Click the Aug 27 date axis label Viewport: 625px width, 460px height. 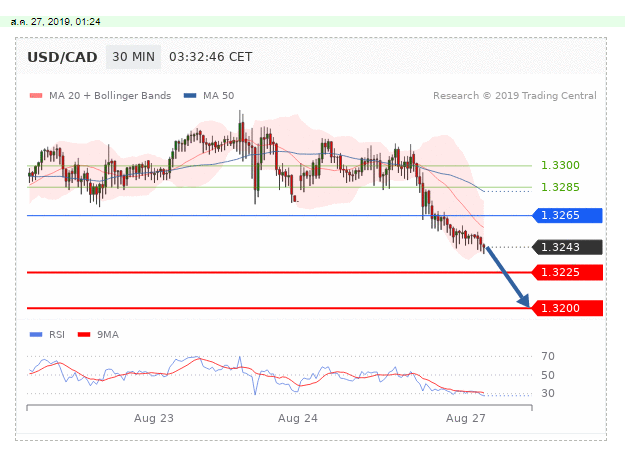click(x=466, y=418)
